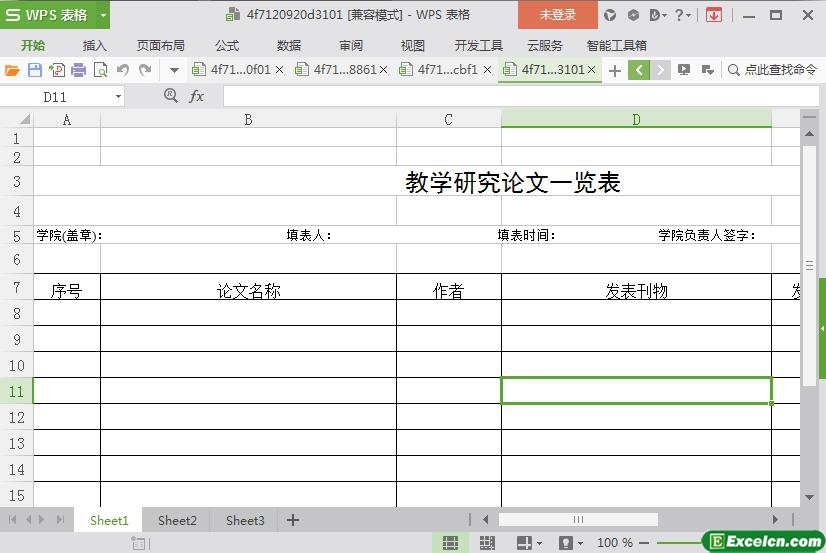
Task: Open a file with the folder icon
Action: tap(12, 70)
